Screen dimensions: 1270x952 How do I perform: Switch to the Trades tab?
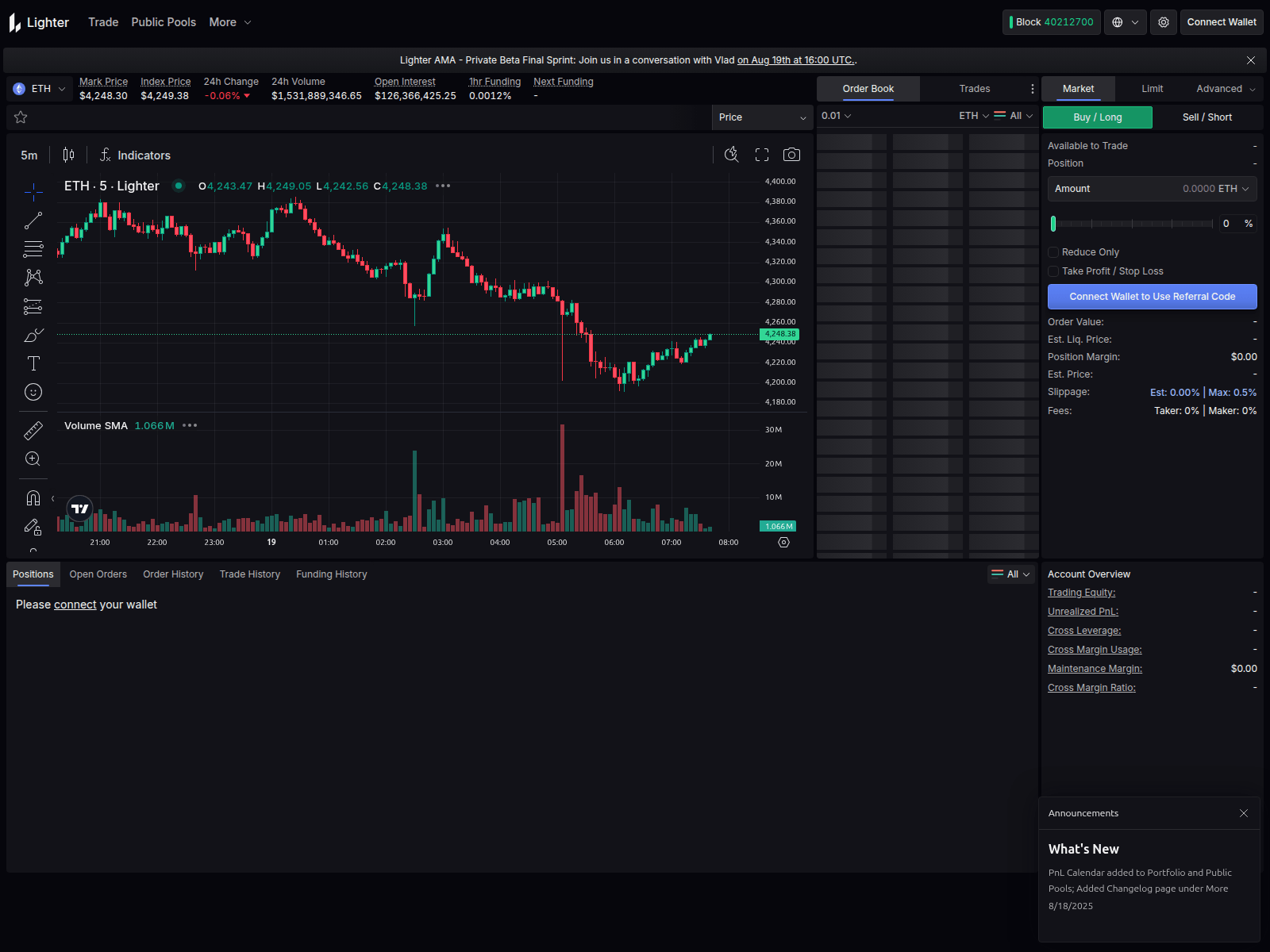pos(975,89)
